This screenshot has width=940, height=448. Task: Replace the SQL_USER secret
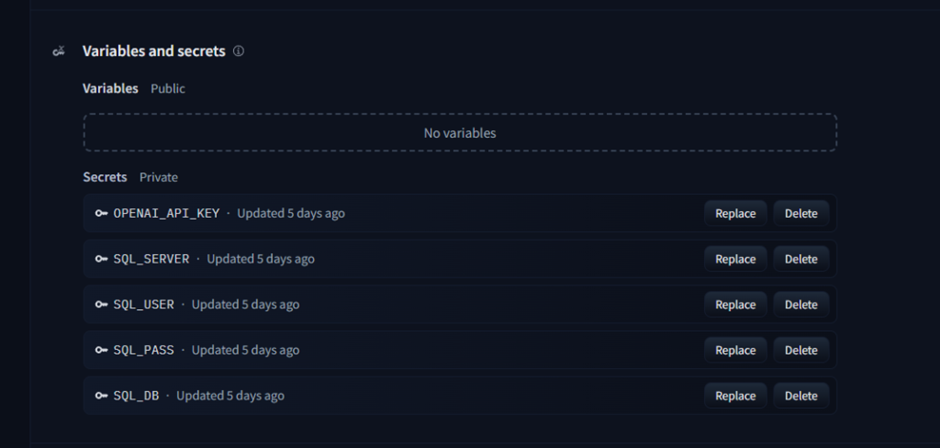pos(735,305)
